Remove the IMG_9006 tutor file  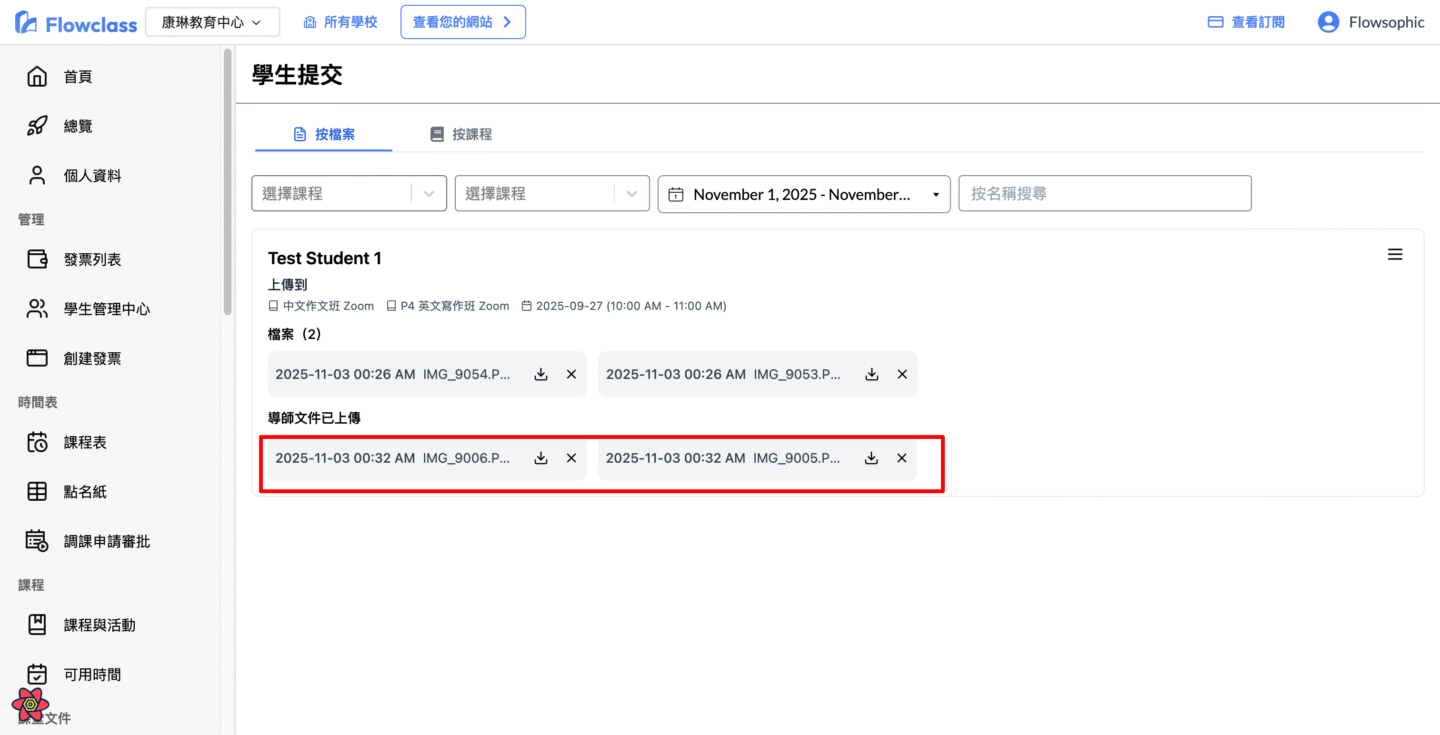point(572,458)
